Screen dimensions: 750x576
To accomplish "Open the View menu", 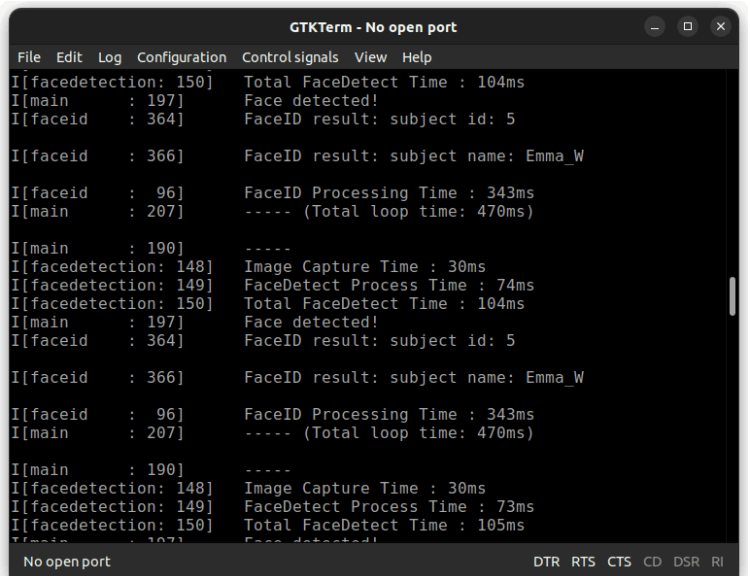I will click(x=371, y=57).
